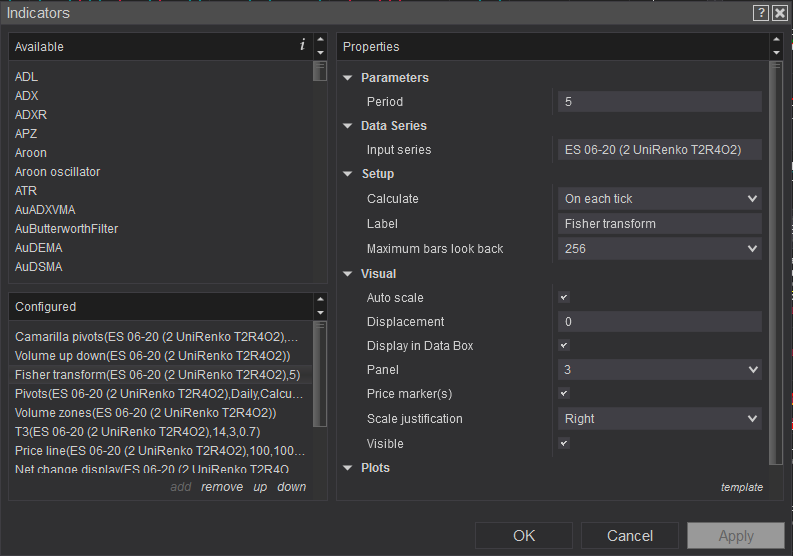Expand the Plots section
This screenshot has height=556, width=793.
click(348, 468)
